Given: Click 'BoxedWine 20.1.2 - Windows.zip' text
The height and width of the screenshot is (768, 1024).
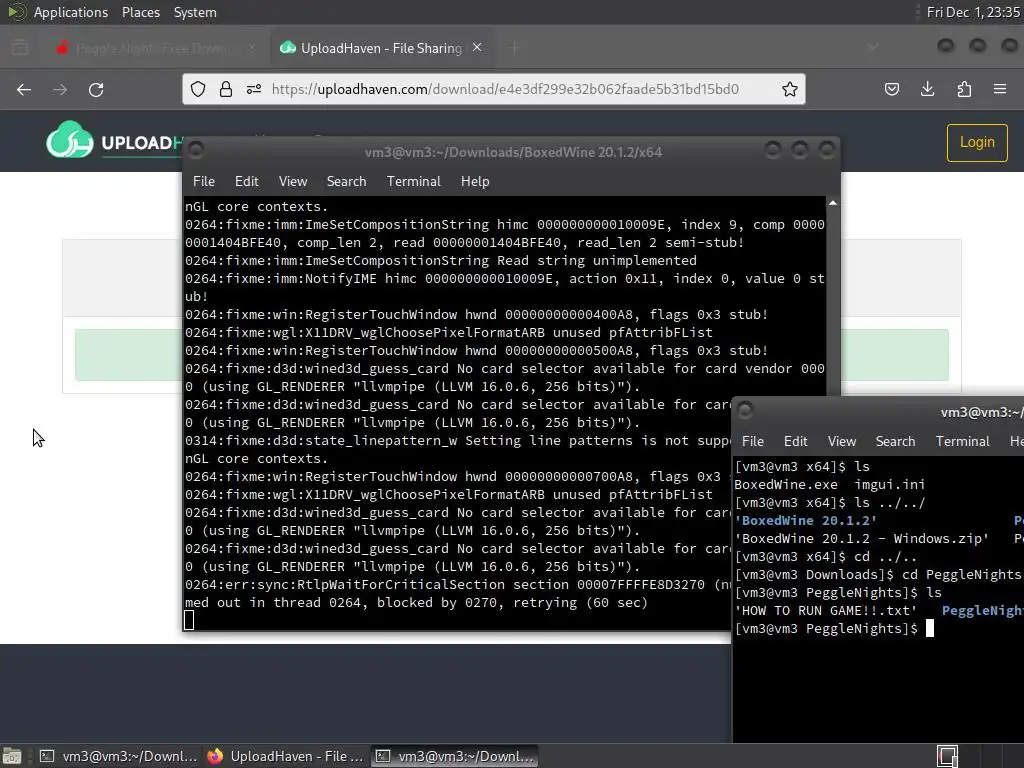Looking at the screenshot, I should coord(861,539).
